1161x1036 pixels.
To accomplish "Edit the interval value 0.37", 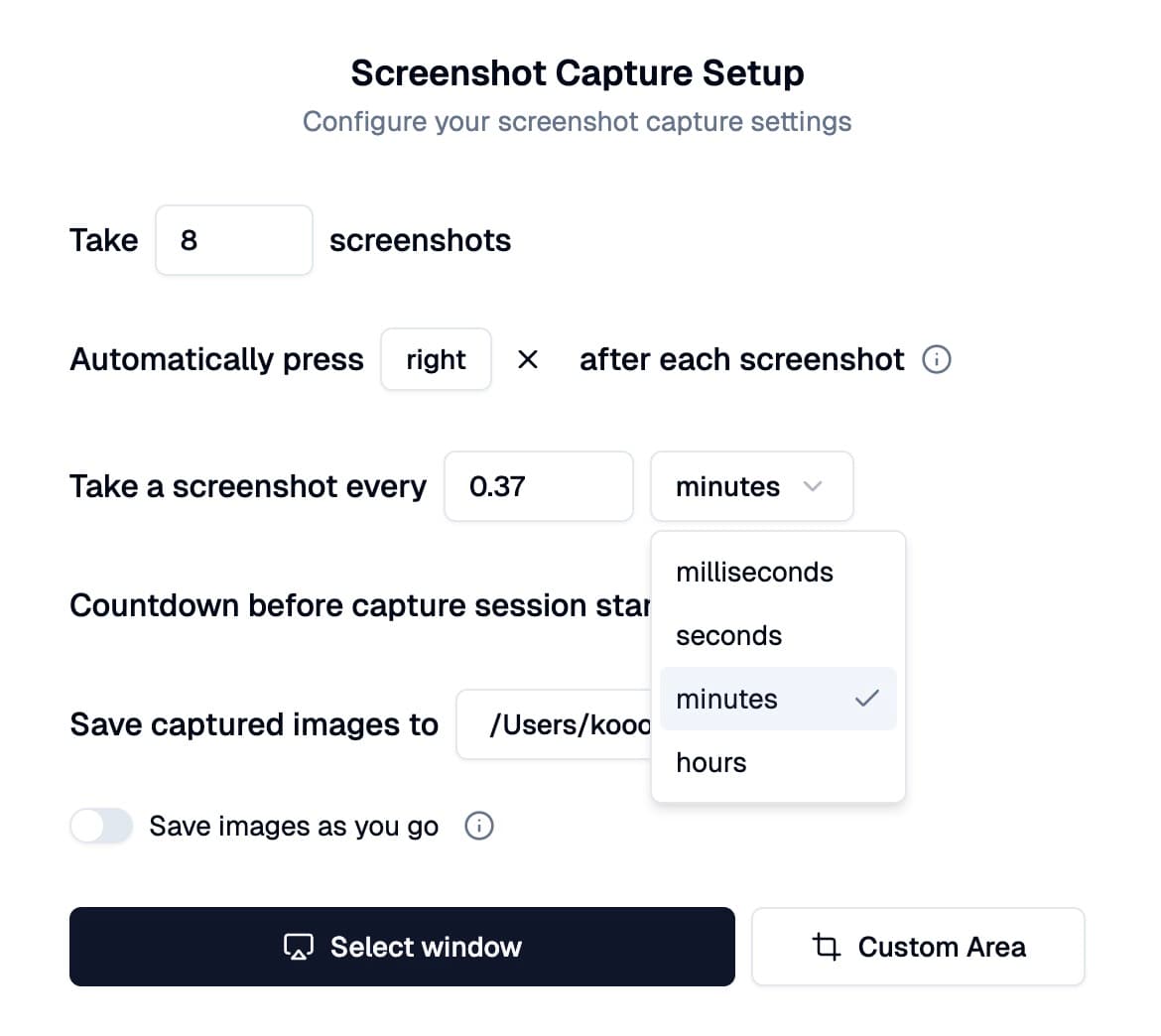I will coord(539,486).
